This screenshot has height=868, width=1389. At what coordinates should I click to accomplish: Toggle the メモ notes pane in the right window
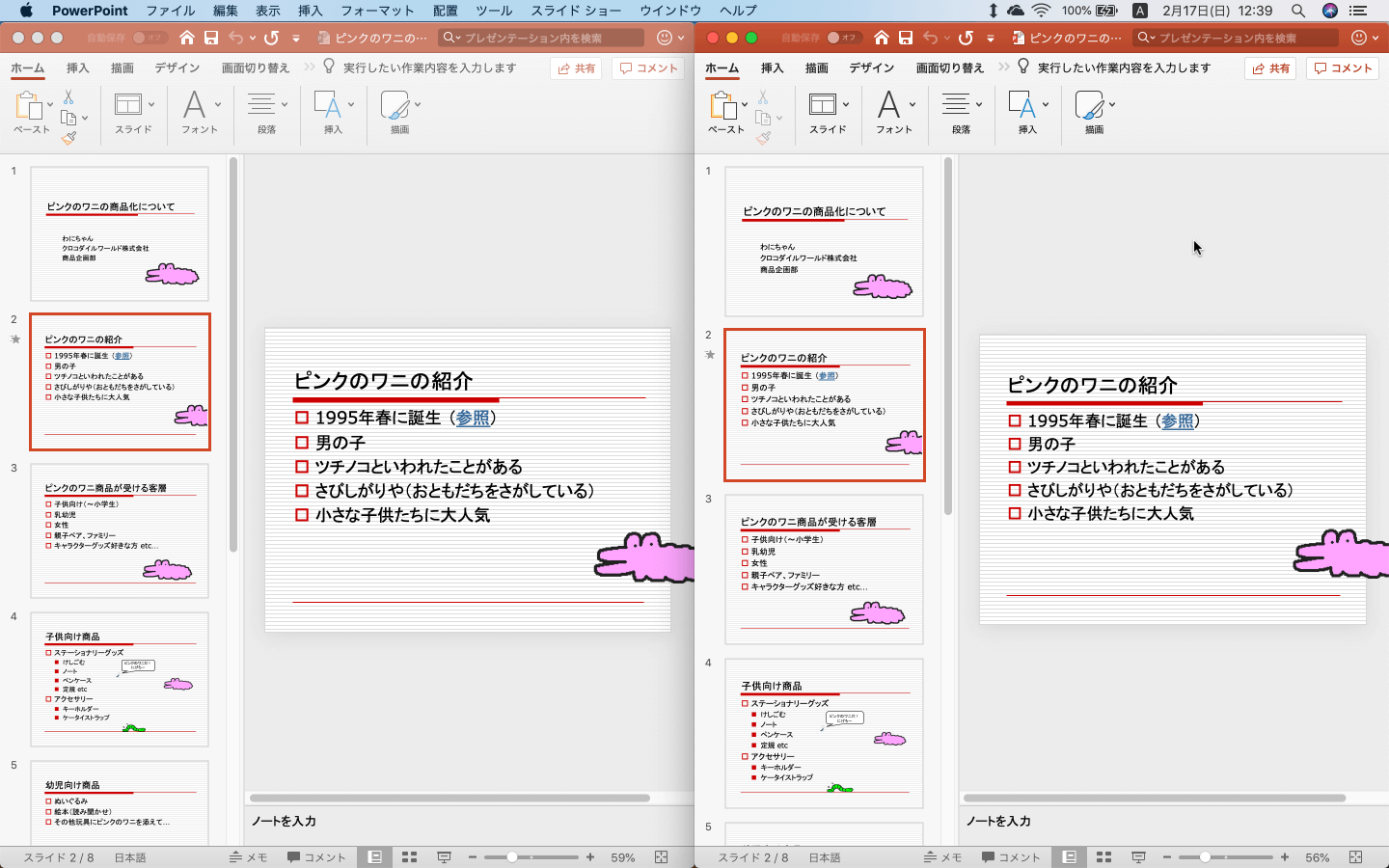click(943, 857)
